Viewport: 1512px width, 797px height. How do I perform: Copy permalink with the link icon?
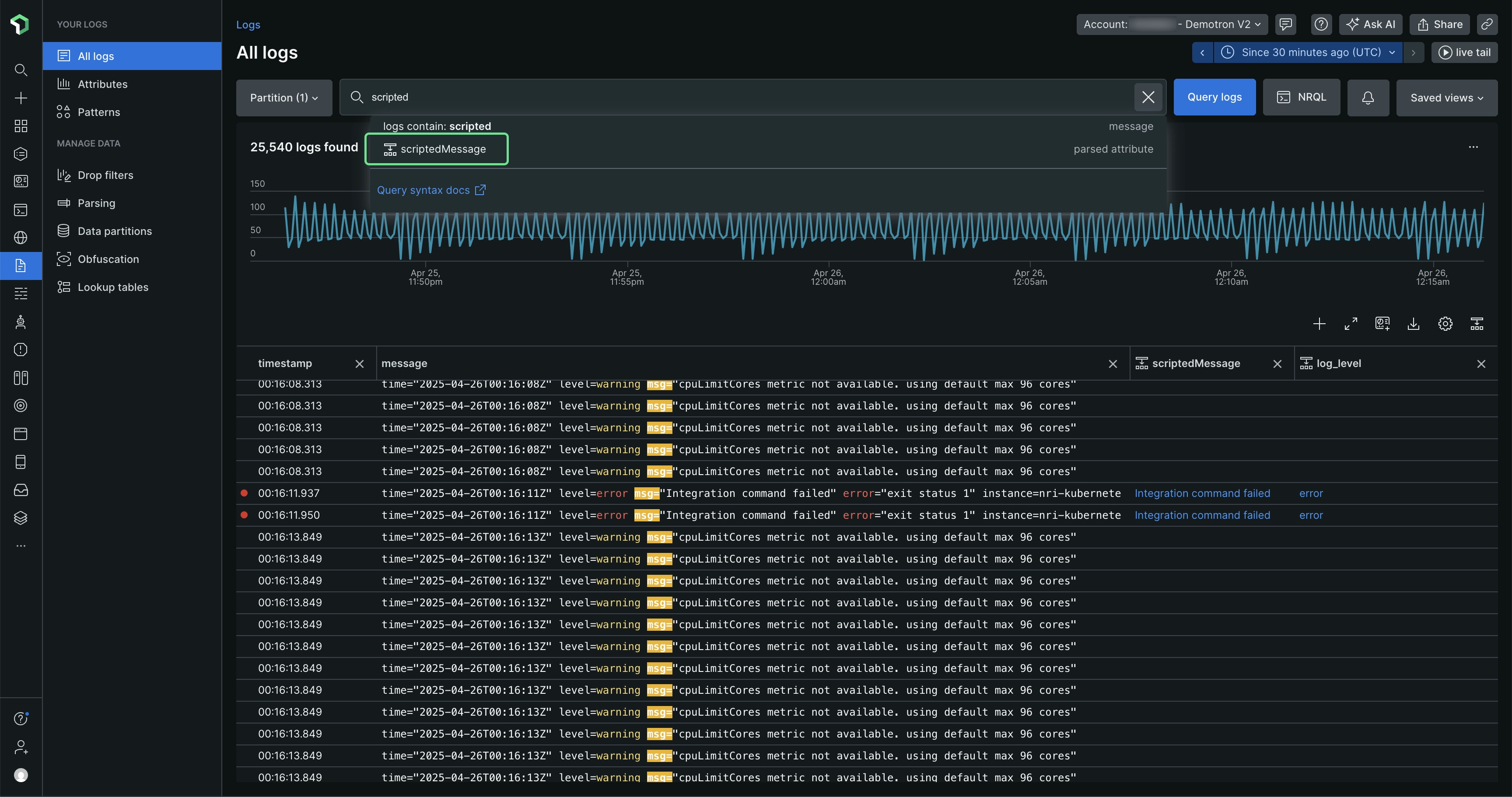click(1487, 24)
